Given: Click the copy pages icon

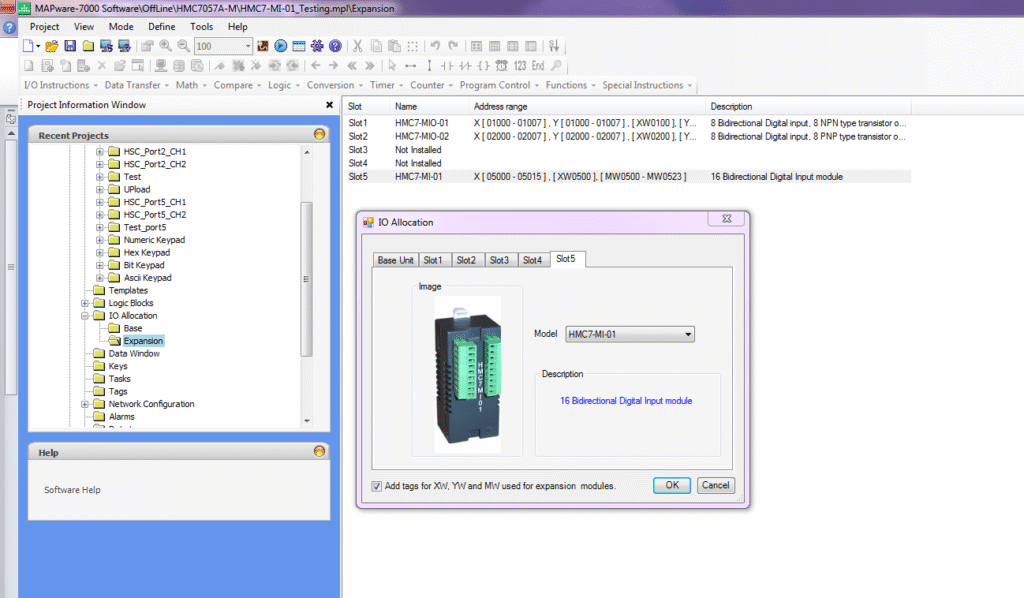Looking at the screenshot, I should [x=376, y=46].
